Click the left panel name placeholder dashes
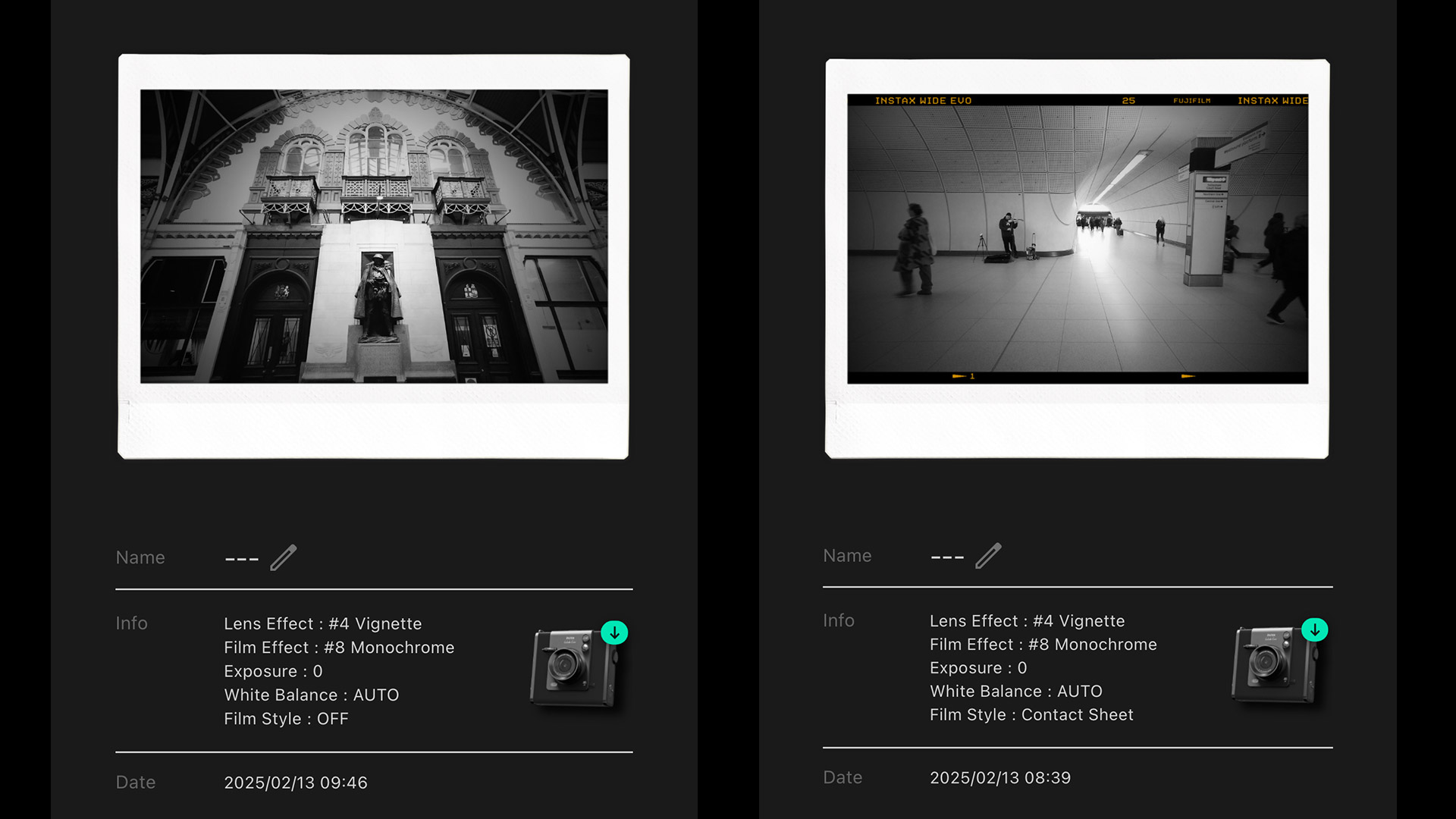1456x819 pixels. pyautogui.click(x=242, y=560)
